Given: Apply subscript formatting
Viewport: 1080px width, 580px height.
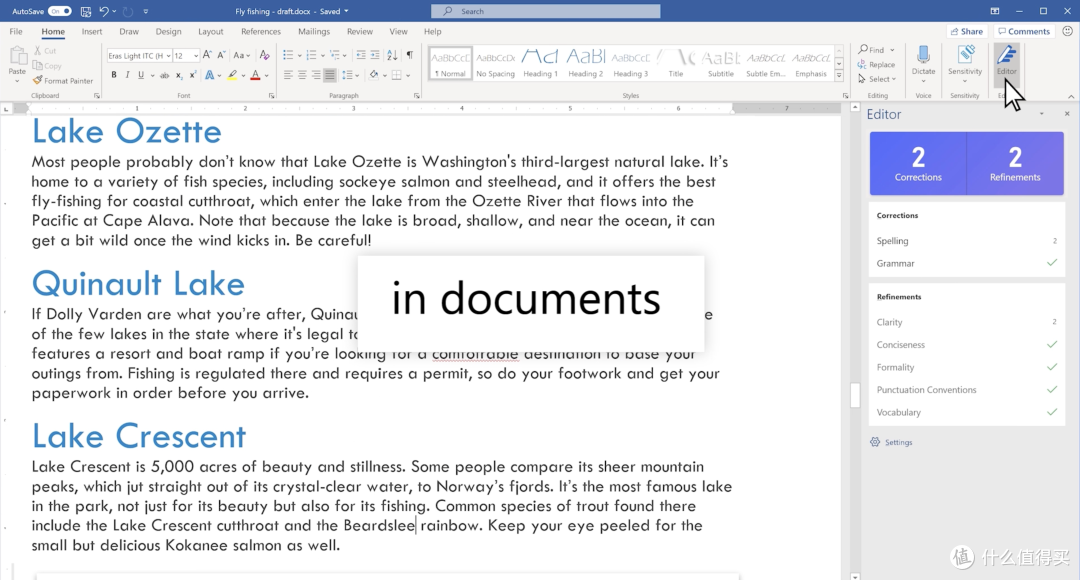Looking at the screenshot, I should click(179, 75).
